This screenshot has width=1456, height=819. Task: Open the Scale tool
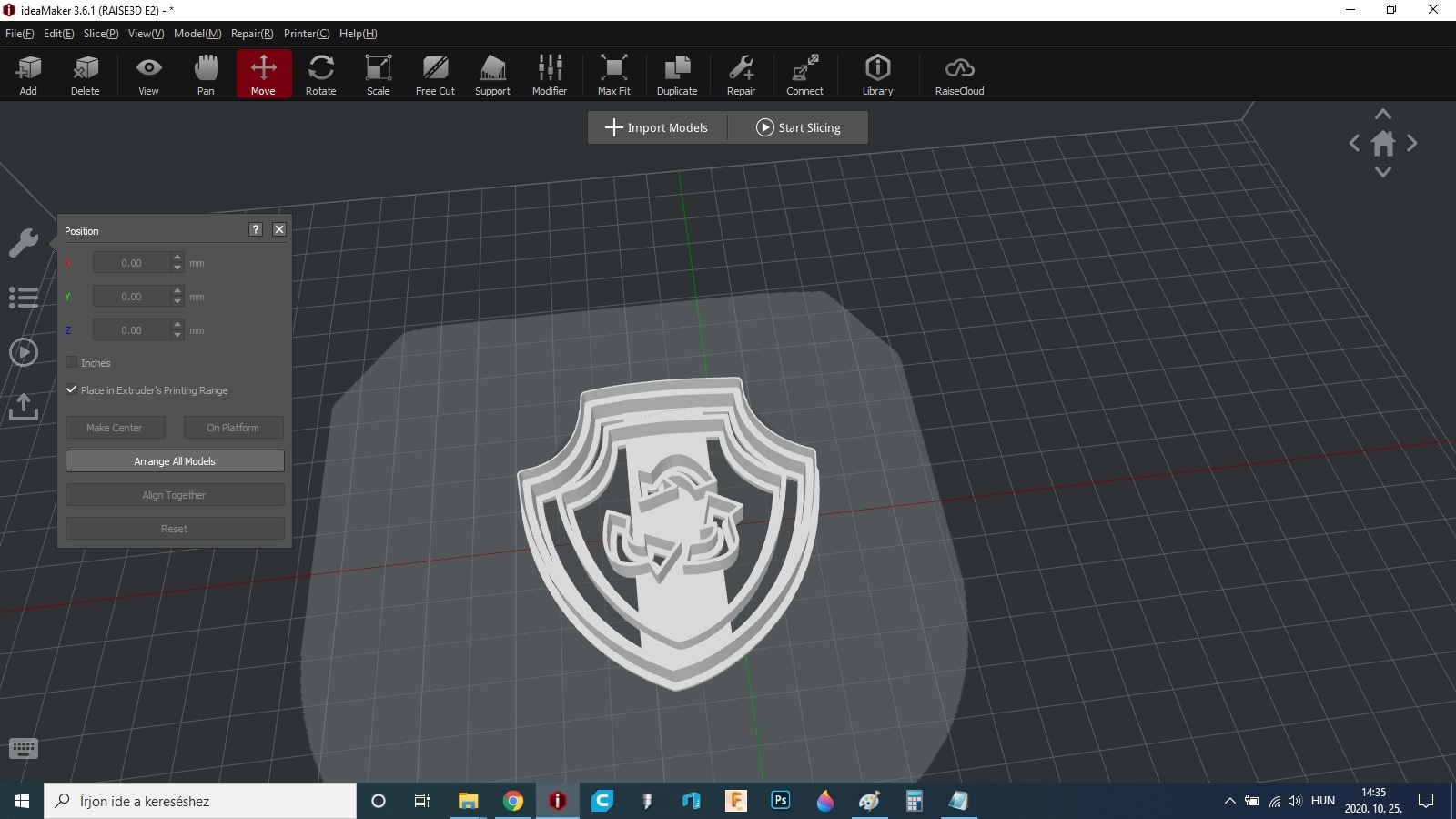[378, 74]
